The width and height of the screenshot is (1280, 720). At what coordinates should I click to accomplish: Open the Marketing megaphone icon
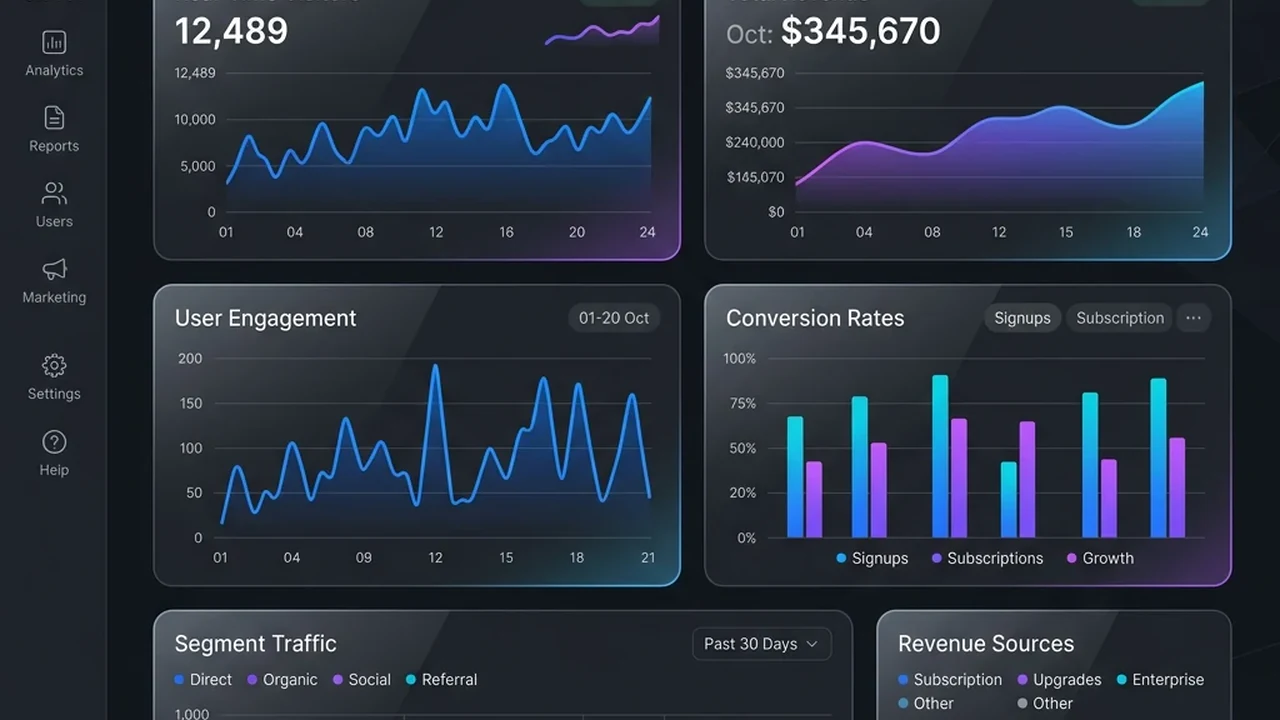(x=54, y=269)
